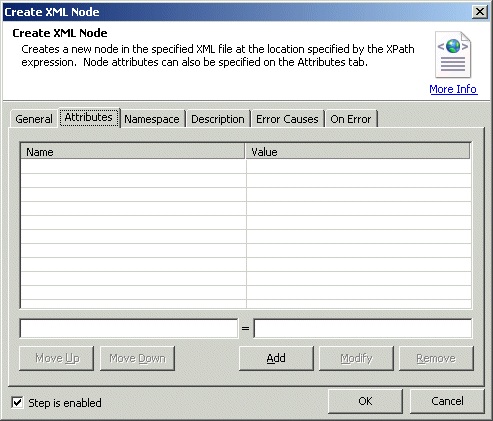Click the Name column header
Screen dimensions: 493x421
(133, 152)
